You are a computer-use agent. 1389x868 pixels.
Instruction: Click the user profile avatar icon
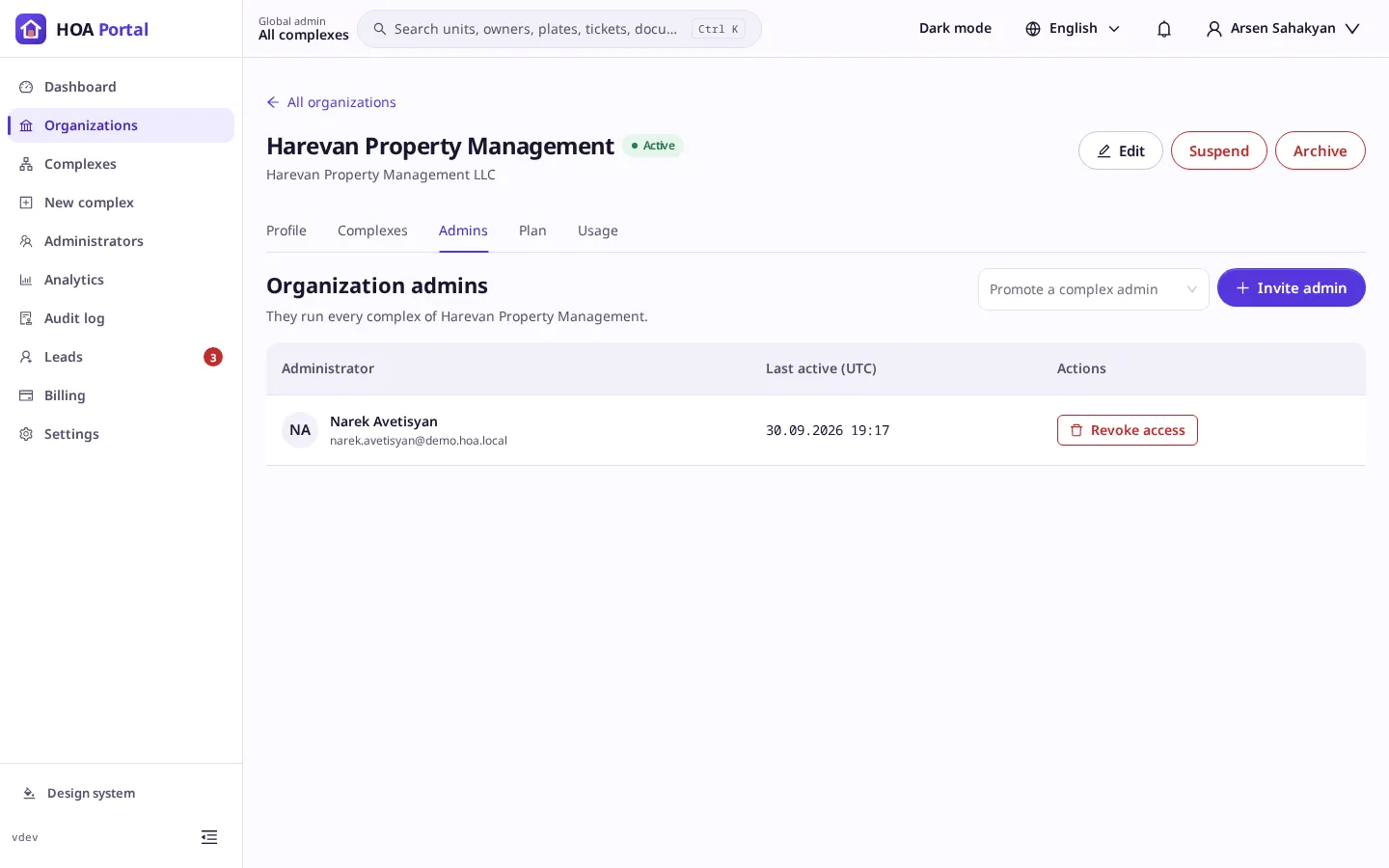[x=1214, y=29]
